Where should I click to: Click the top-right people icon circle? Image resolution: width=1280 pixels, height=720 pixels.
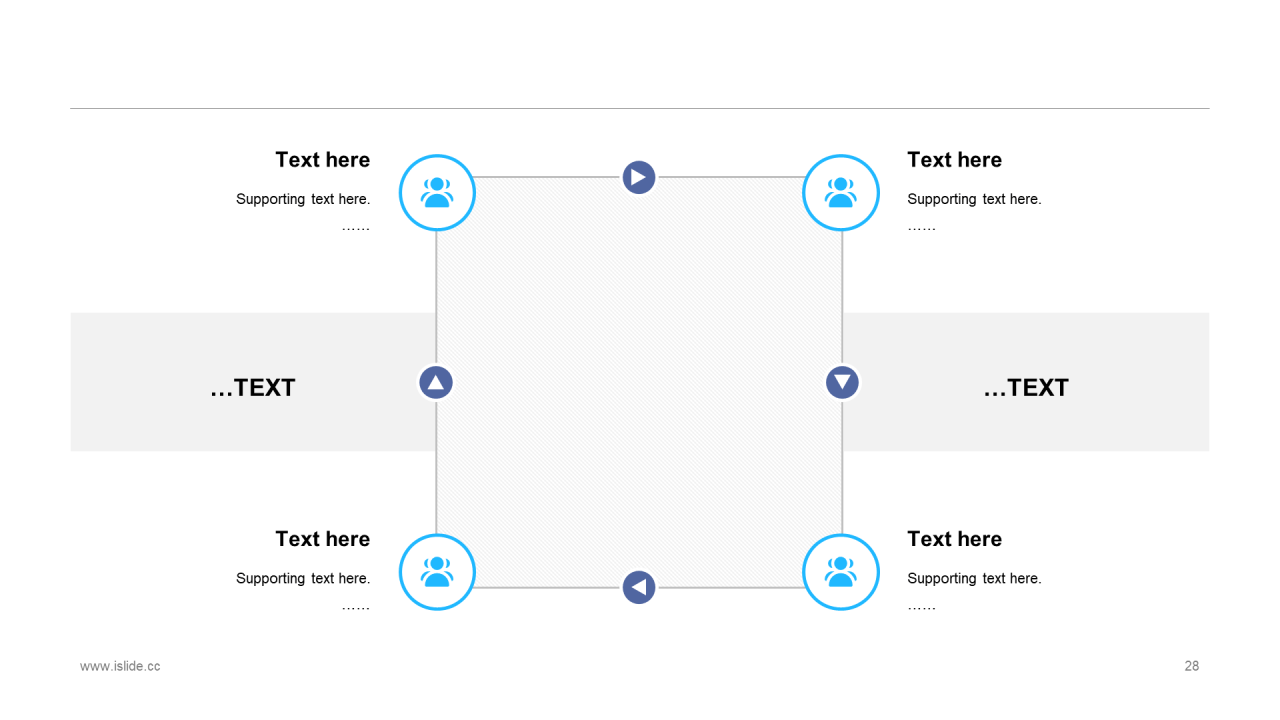(x=841, y=192)
